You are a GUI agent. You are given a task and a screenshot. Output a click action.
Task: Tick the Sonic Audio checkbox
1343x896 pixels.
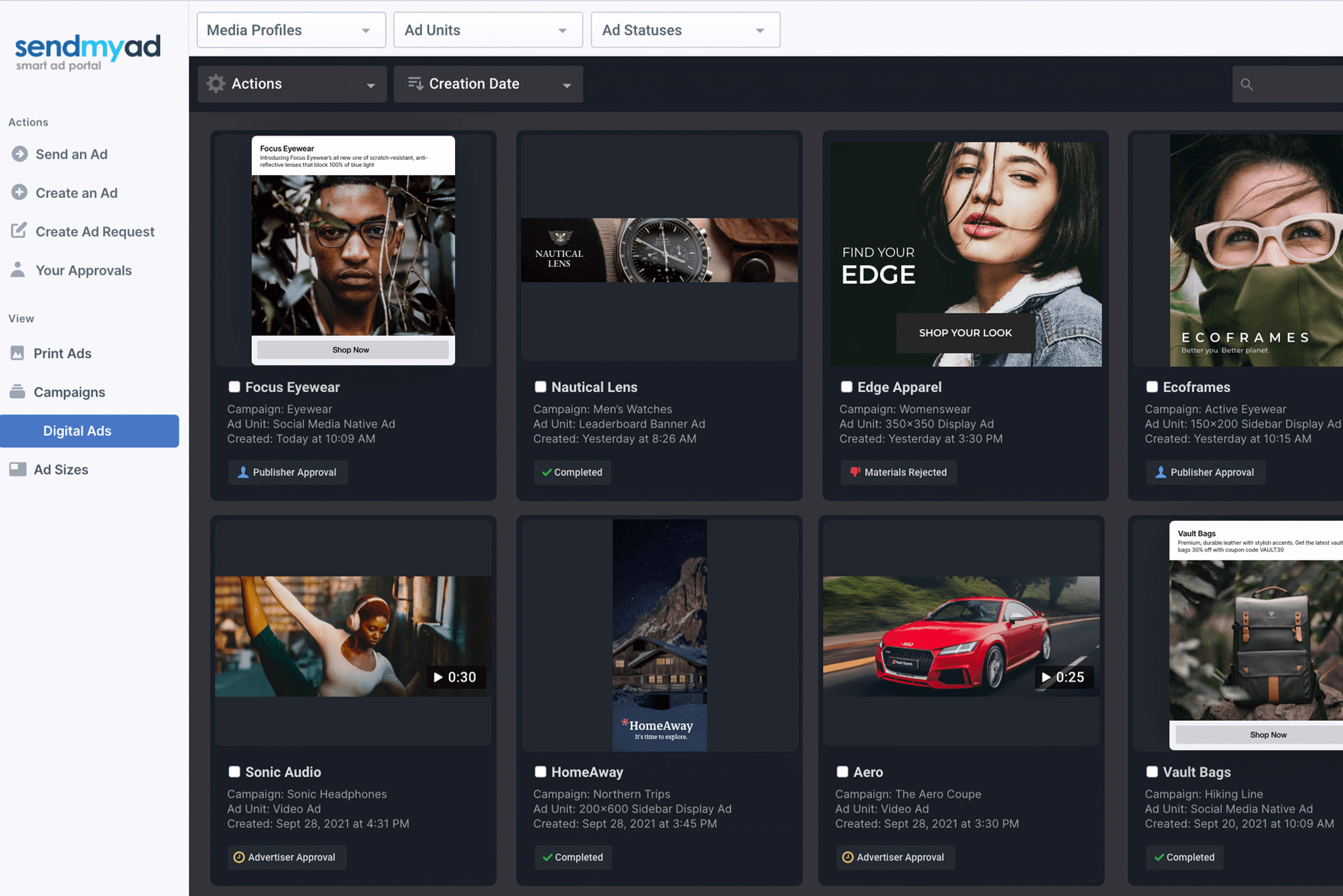point(235,772)
